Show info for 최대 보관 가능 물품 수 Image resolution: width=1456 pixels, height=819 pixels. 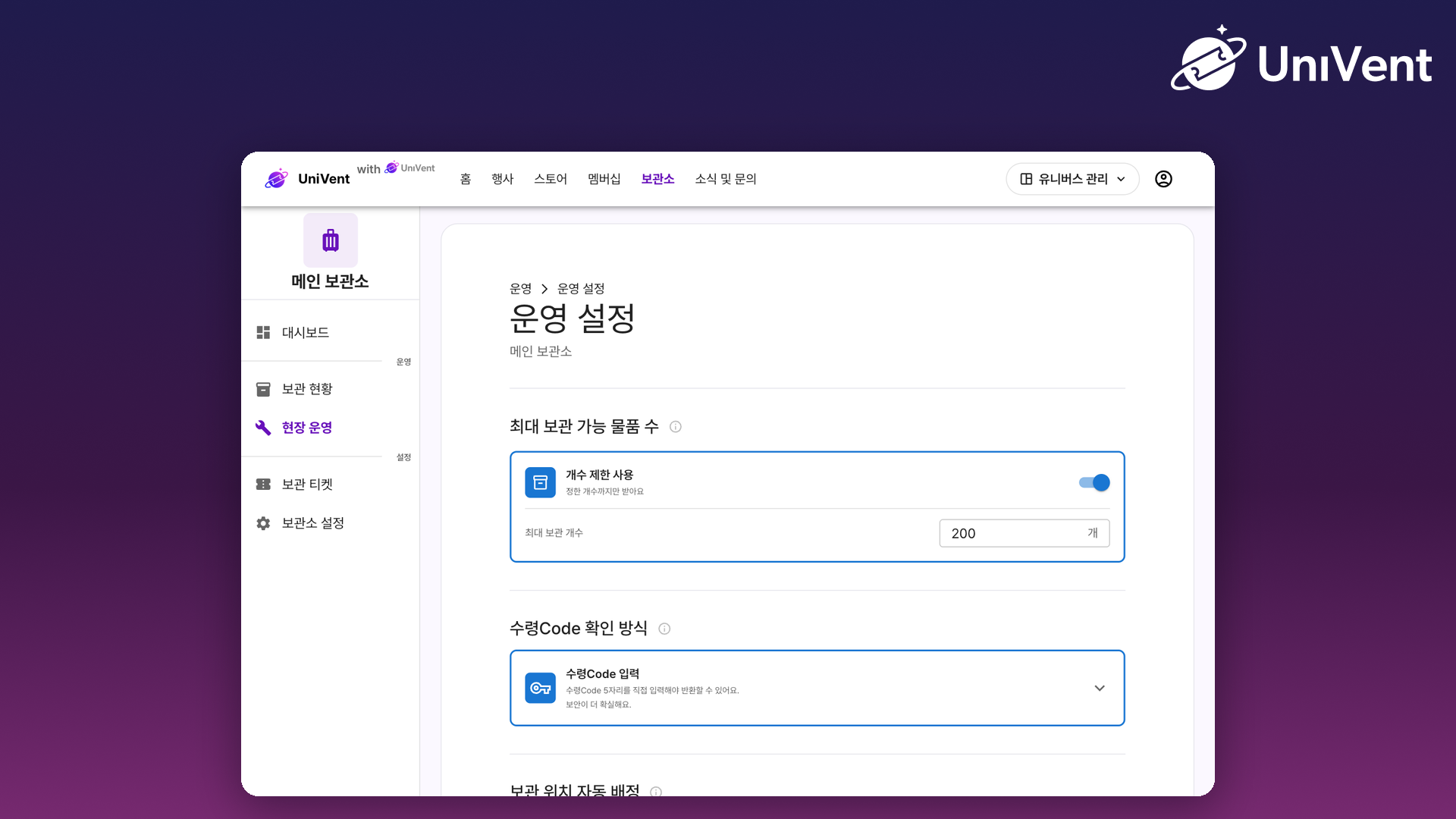click(676, 427)
